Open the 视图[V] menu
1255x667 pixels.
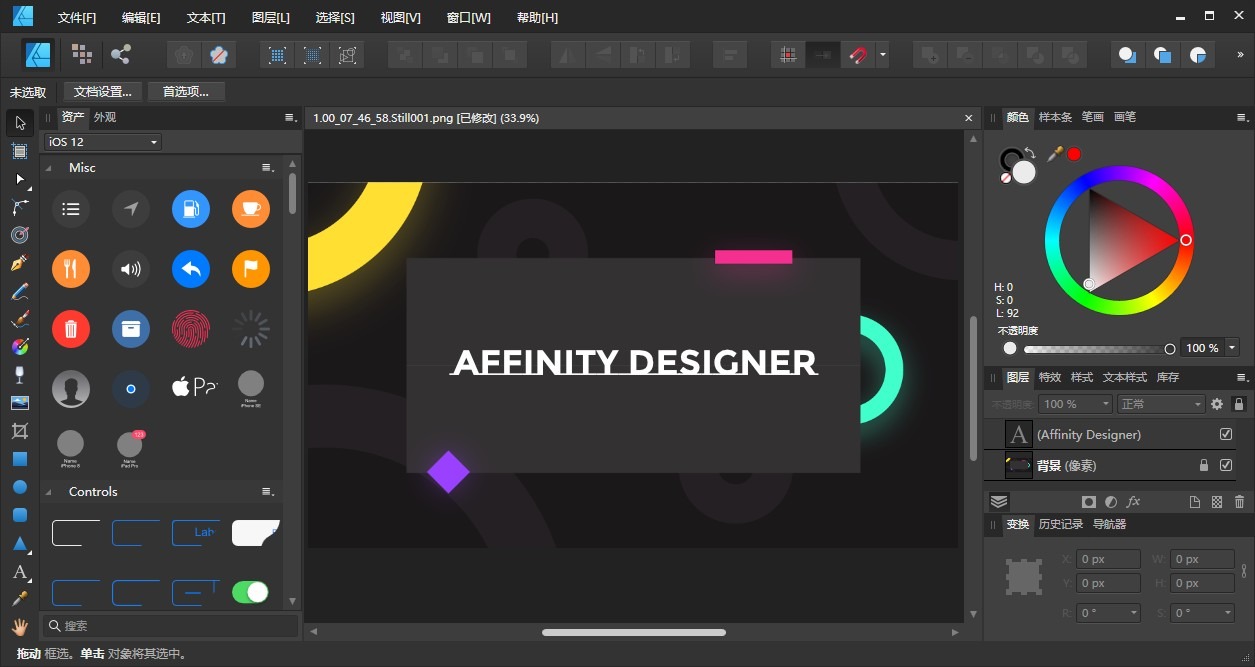(x=401, y=18)
